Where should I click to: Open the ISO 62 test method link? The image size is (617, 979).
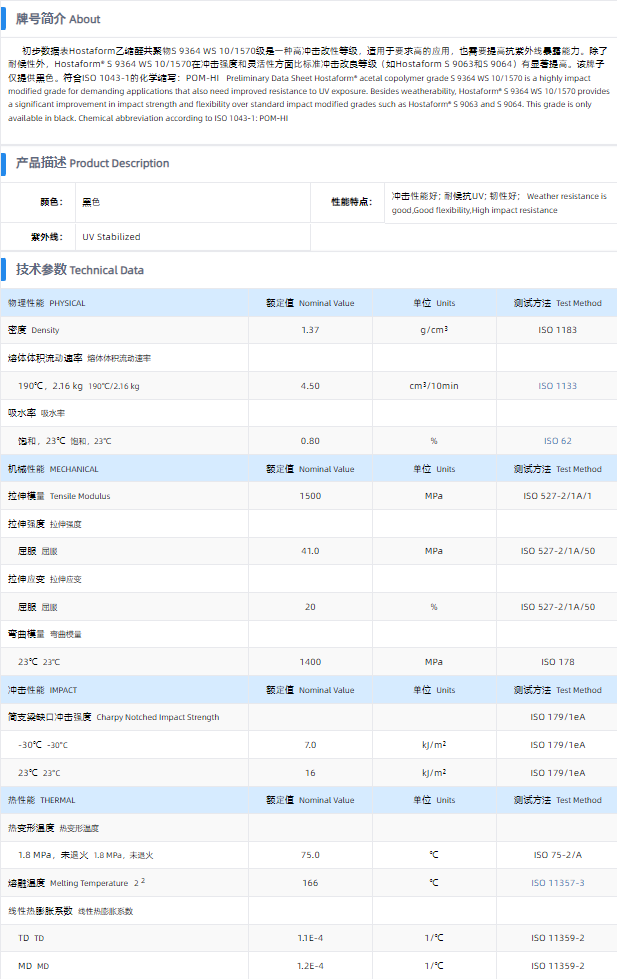click(x=558, y=441)
